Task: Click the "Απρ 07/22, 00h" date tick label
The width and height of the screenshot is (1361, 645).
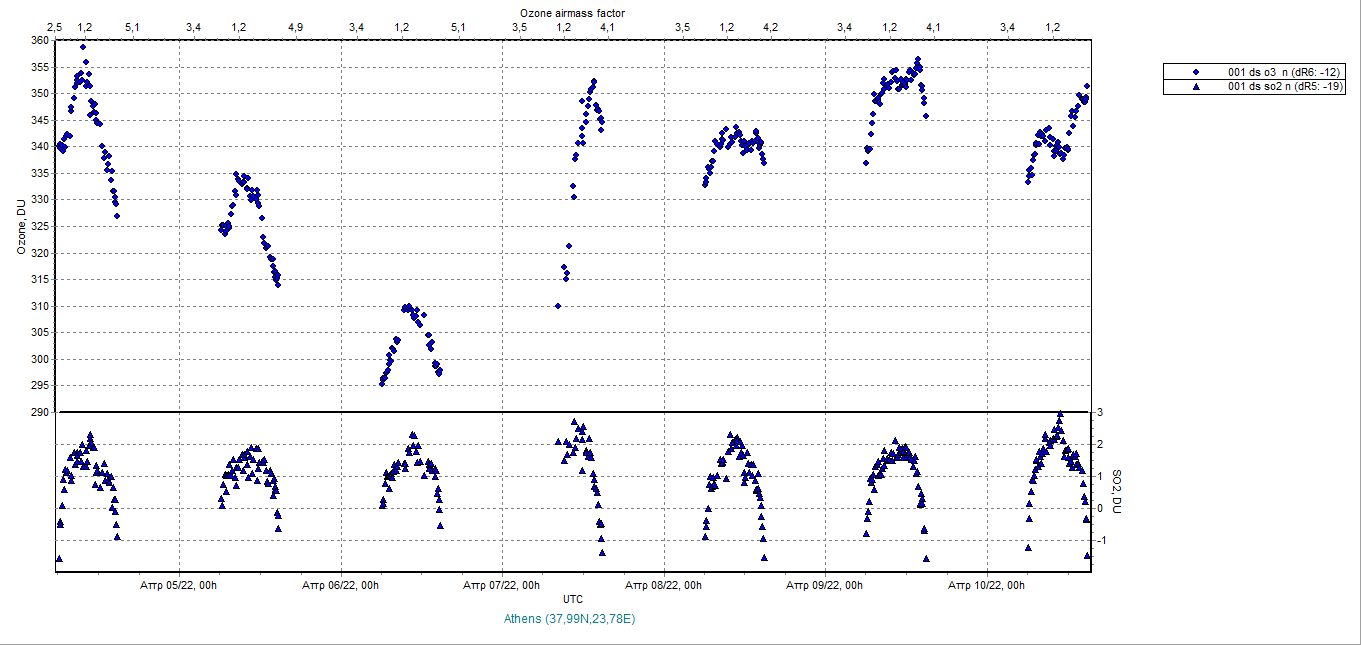Action: tap(502, 585)
